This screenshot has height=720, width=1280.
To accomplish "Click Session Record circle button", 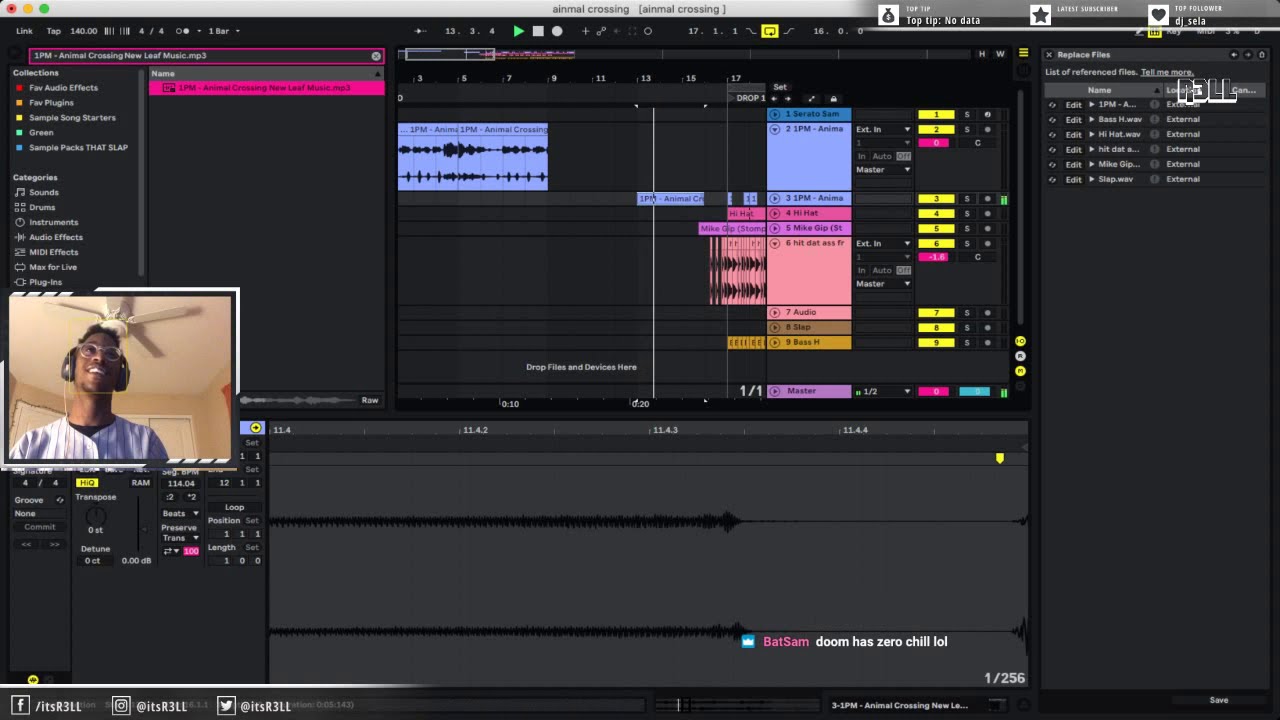I will point(648,31).
